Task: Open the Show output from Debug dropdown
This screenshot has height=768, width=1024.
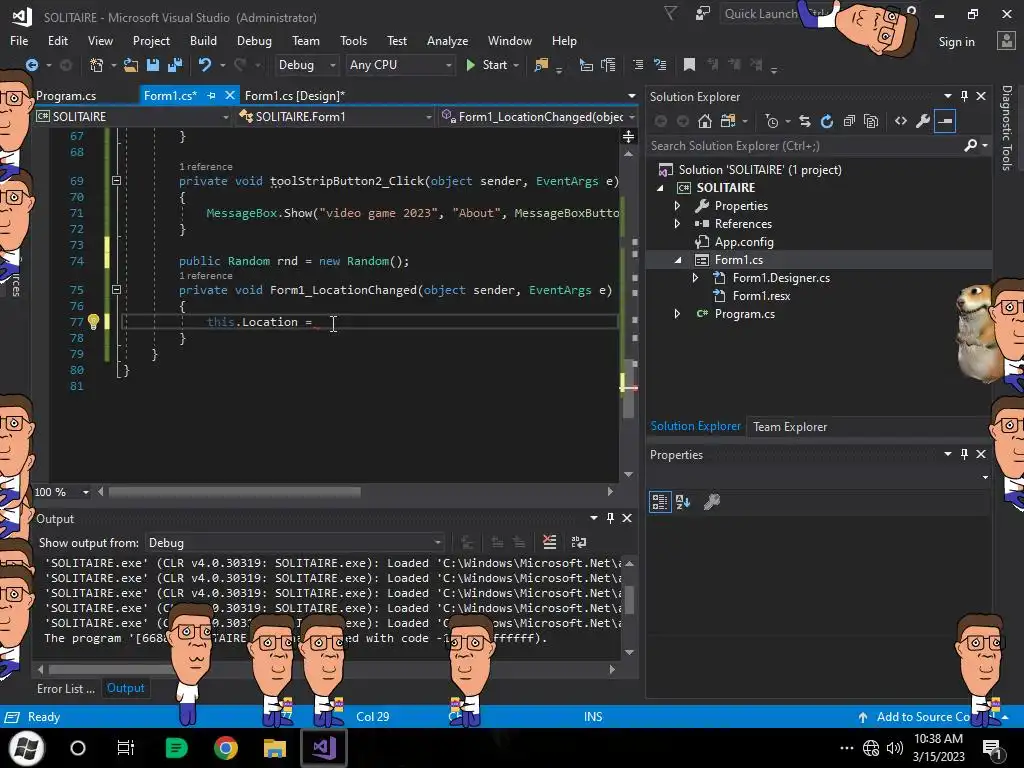Action: pos(294,543)
